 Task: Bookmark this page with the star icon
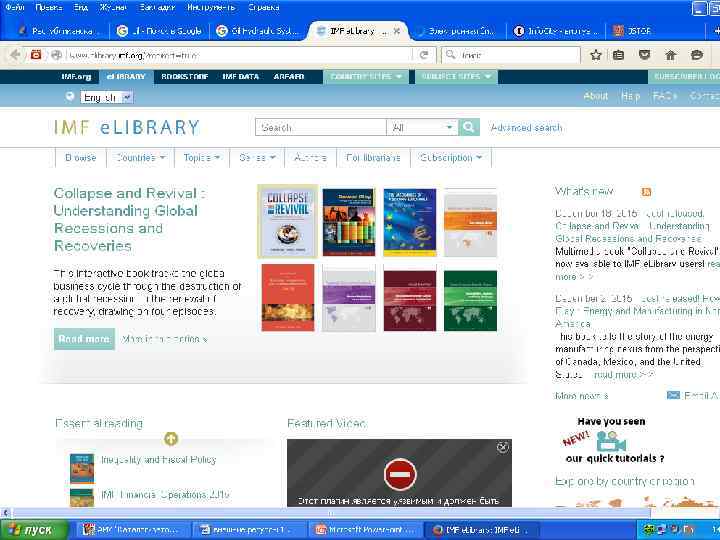pos(596,55)
